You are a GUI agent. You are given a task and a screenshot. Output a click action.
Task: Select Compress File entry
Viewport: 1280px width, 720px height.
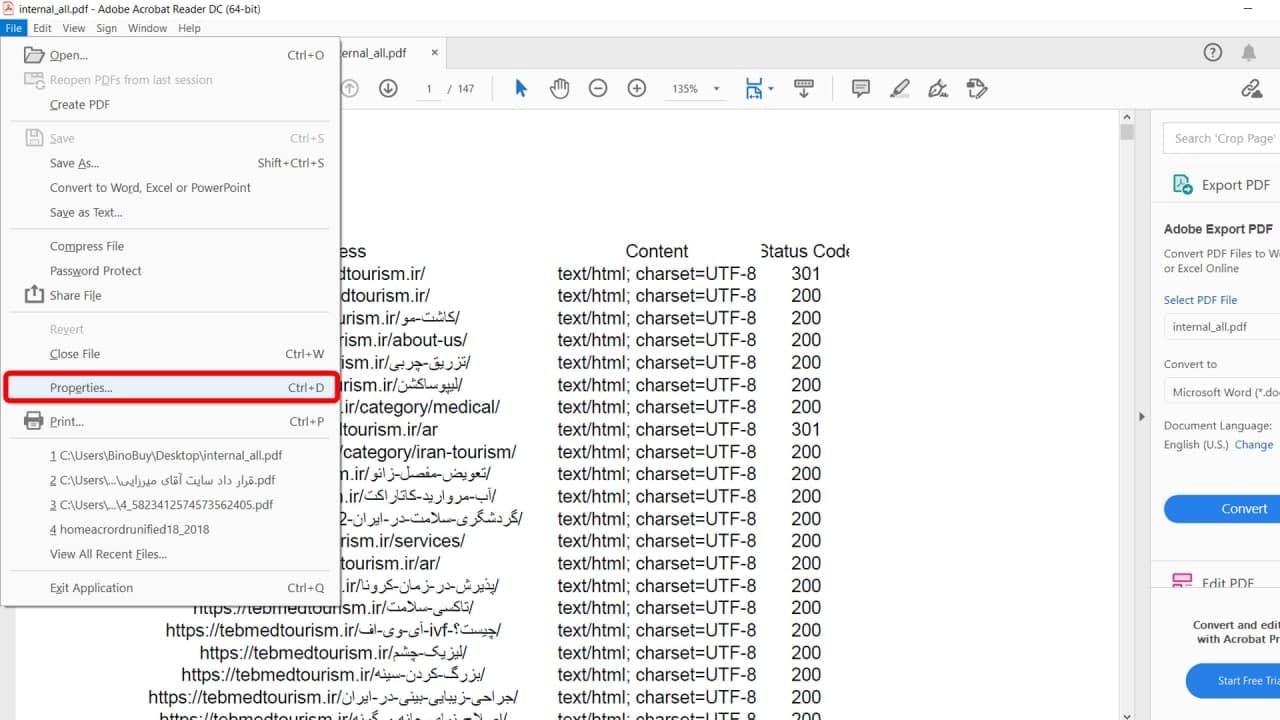coord(171,246)
